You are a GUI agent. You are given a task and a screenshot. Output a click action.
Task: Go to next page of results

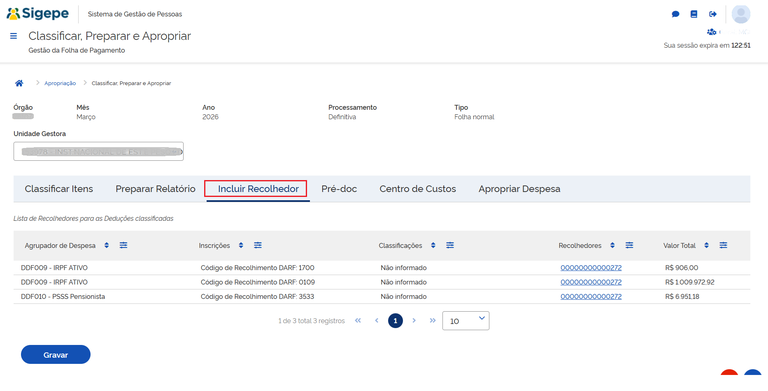[414, 320]
